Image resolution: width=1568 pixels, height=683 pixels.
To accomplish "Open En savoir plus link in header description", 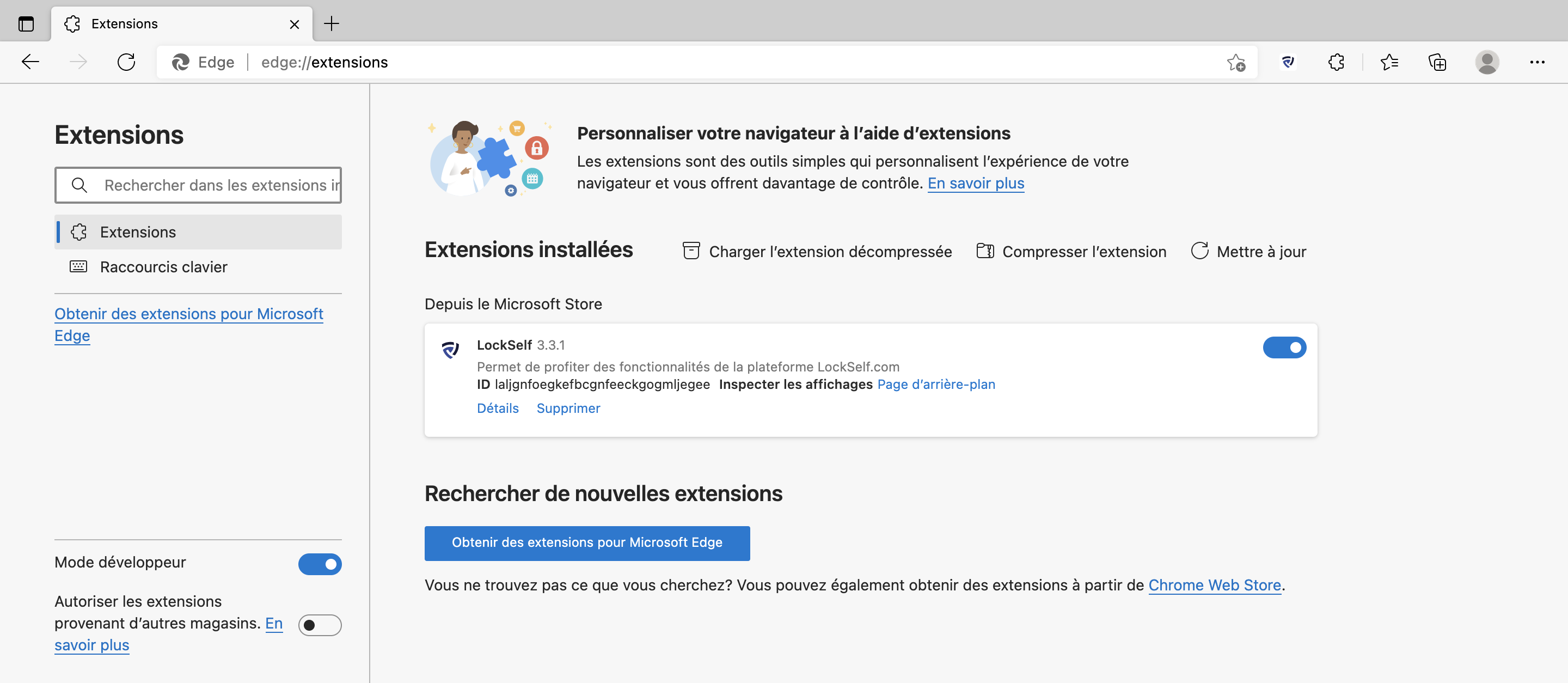I will [976, 183].
